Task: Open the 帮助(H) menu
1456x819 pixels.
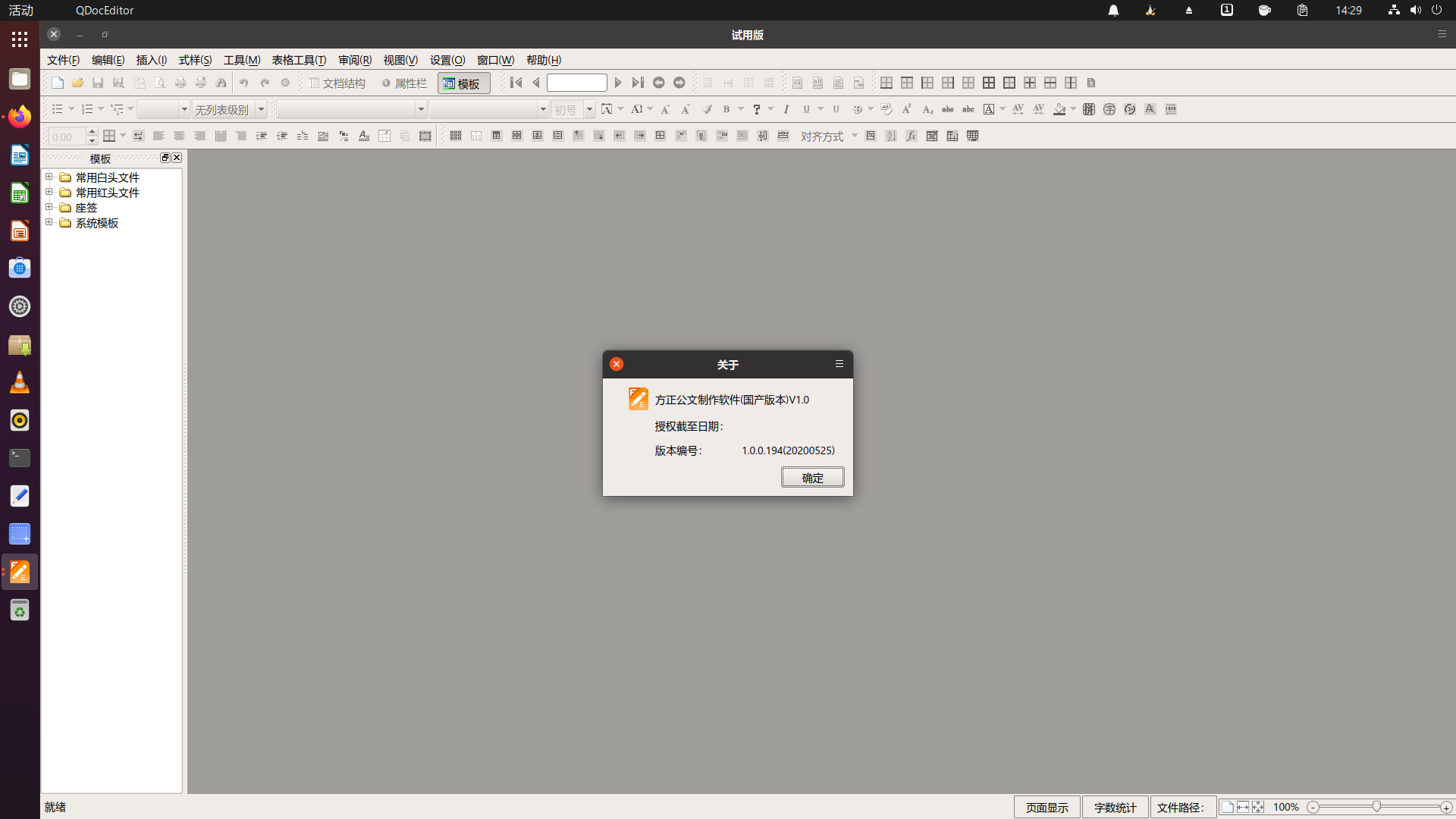Action: (x=544, y=60)
